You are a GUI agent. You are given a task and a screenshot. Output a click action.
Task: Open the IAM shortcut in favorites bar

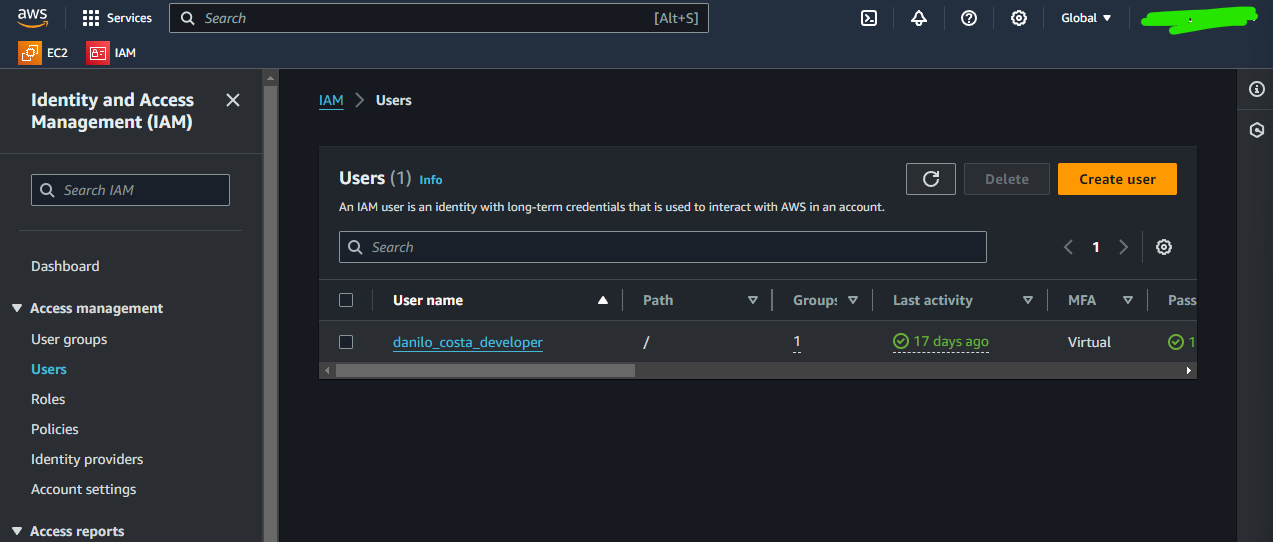tap(111, 53)
